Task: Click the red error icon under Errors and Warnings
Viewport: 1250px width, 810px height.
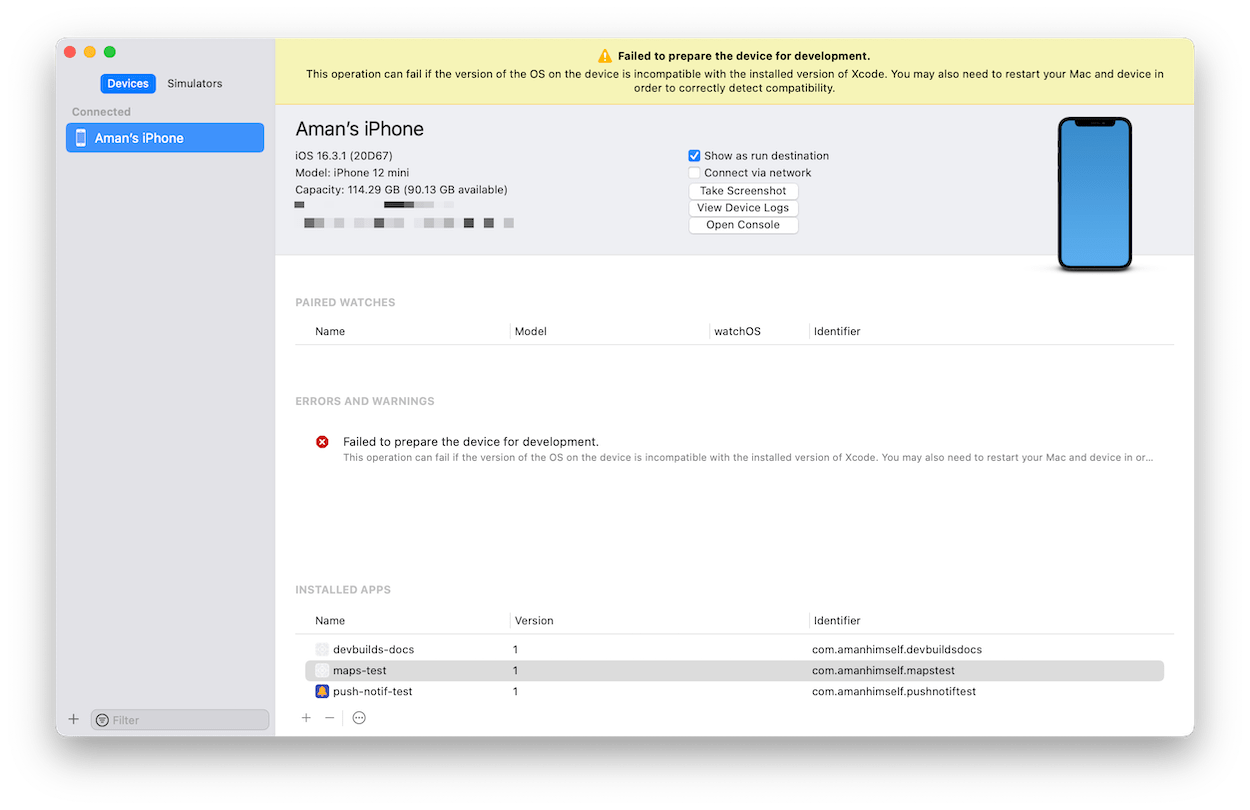Action: tap(321, 441)
